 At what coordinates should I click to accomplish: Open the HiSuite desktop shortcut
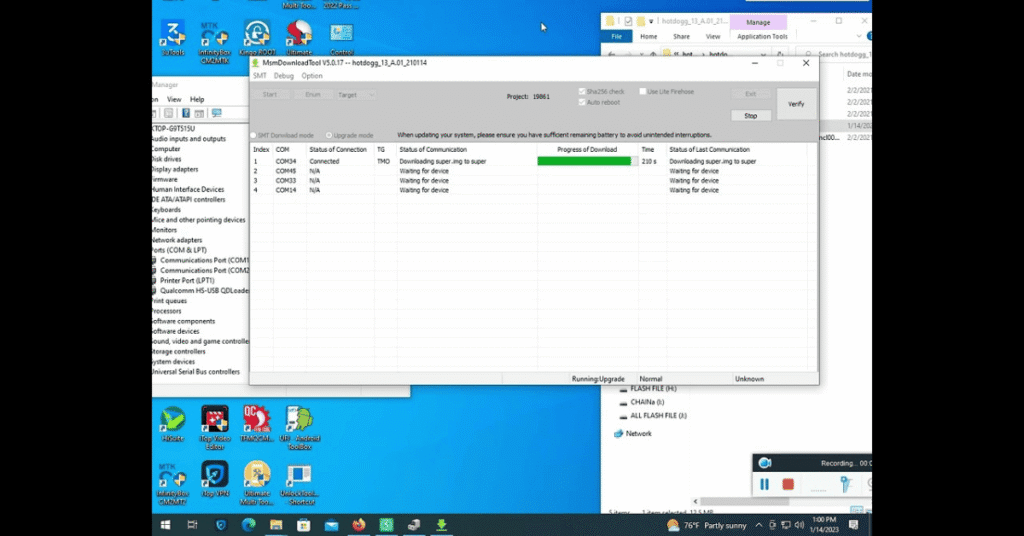pyautogui.click(x=173, y=424)
